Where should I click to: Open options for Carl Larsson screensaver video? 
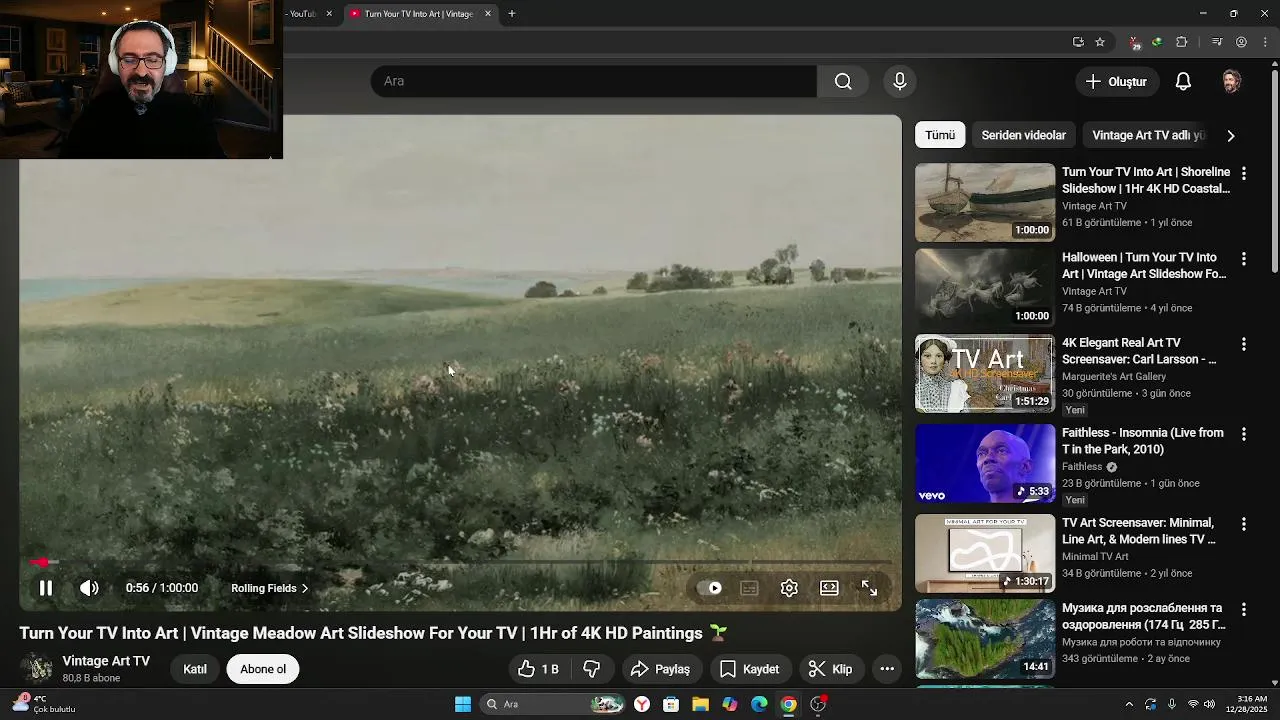click(1244, 344)
